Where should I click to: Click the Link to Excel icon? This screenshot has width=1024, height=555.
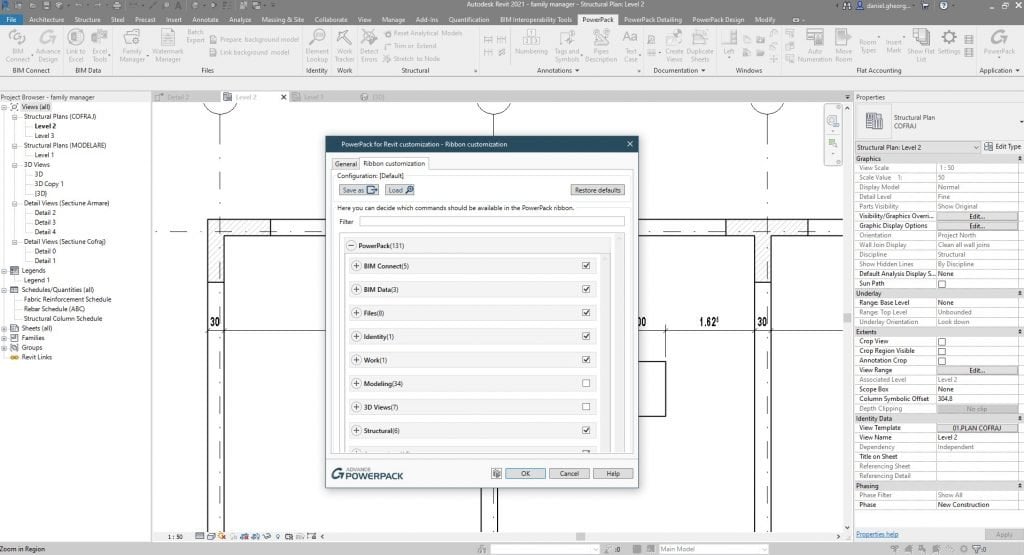coord(76,44)
